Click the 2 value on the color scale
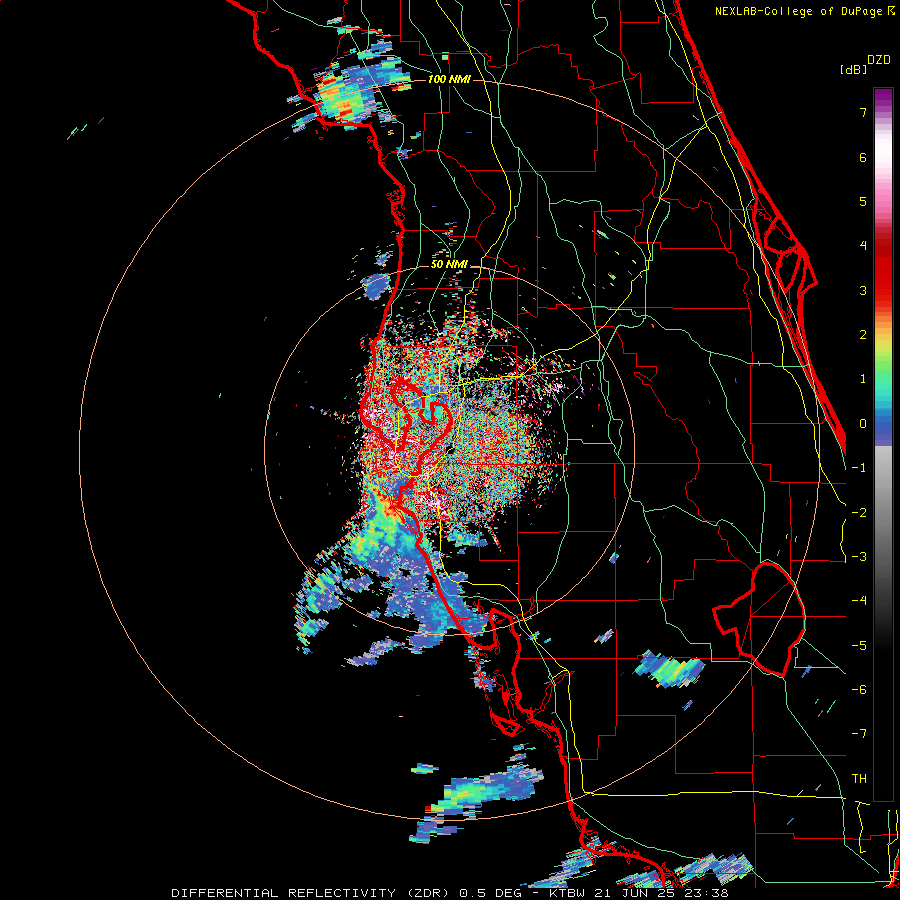Image resolution: width=900 pixels, height=900 pixels. [x=863, y=335]
